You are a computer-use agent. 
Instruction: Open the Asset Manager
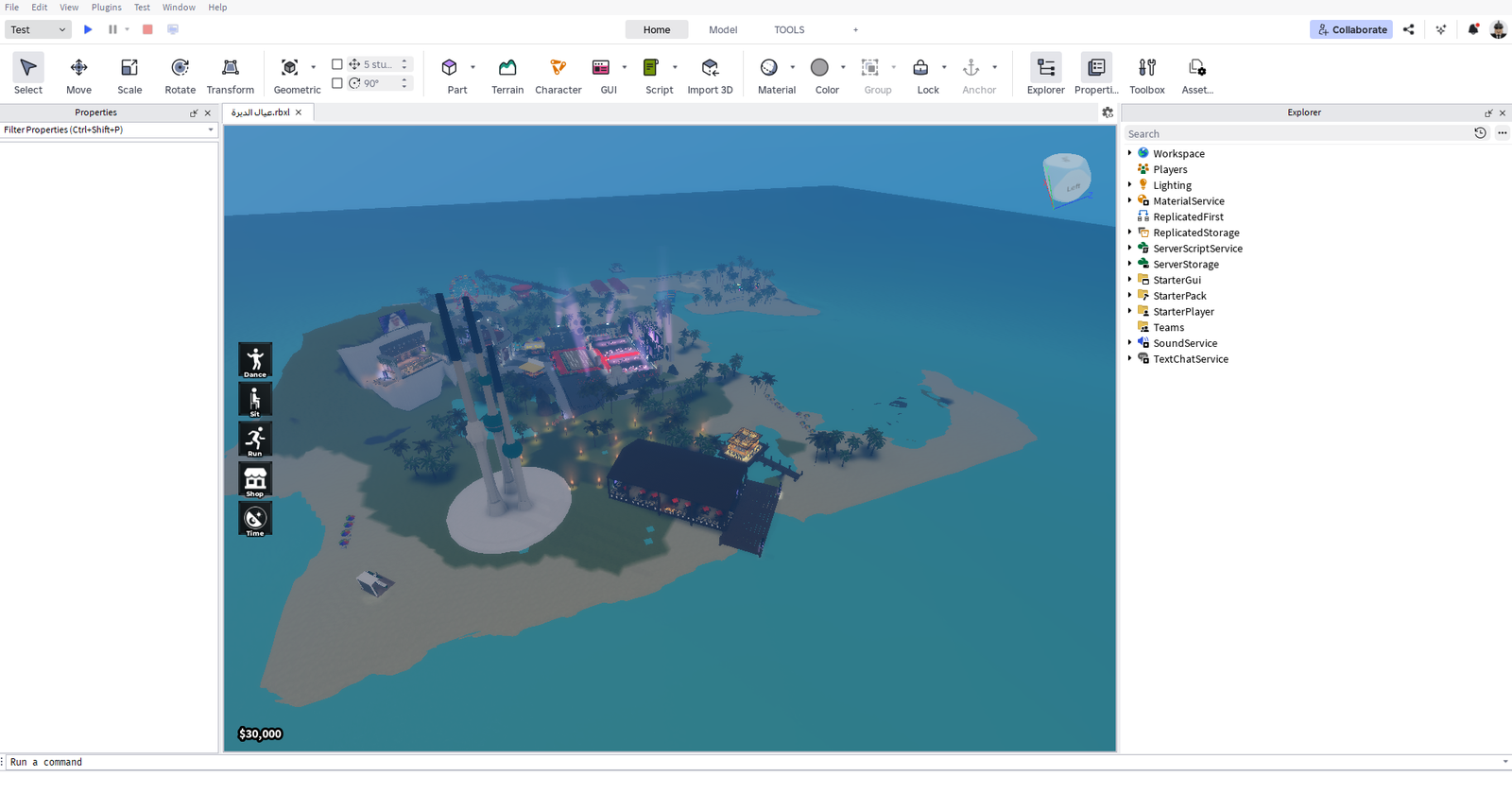click(1197, 75)
